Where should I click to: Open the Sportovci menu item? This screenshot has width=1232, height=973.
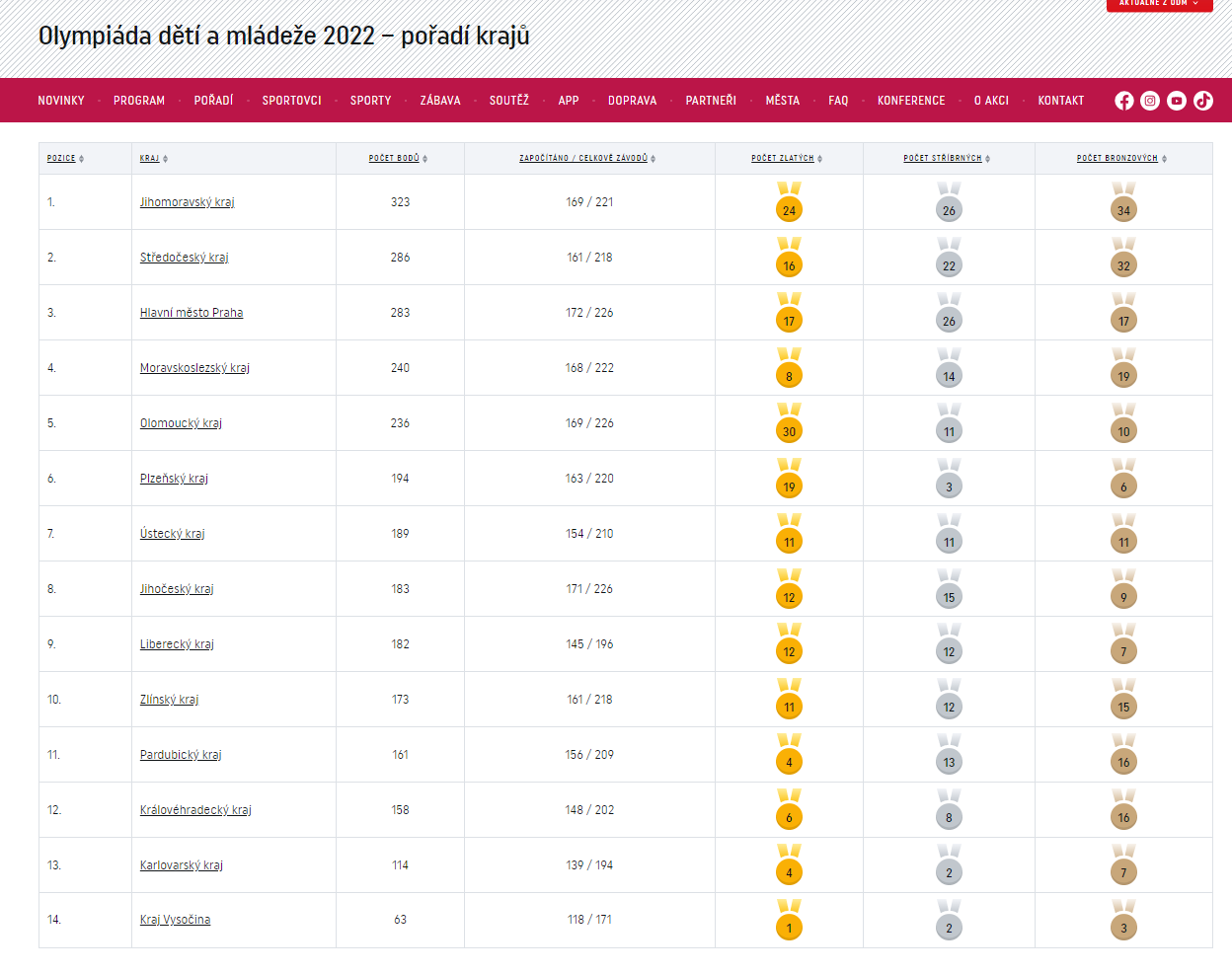tap(292, 101)
